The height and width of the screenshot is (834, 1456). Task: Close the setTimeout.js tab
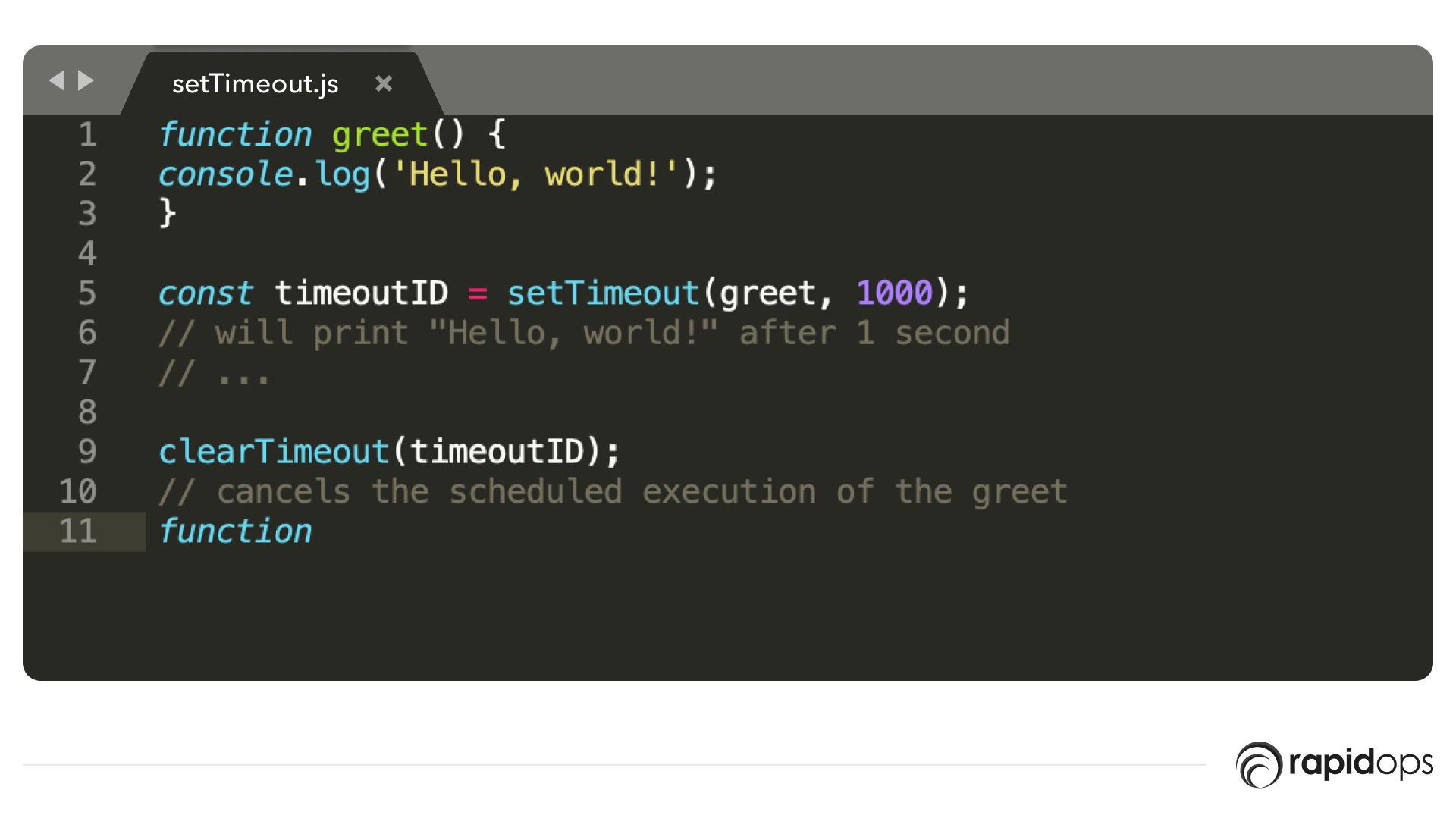384,83
